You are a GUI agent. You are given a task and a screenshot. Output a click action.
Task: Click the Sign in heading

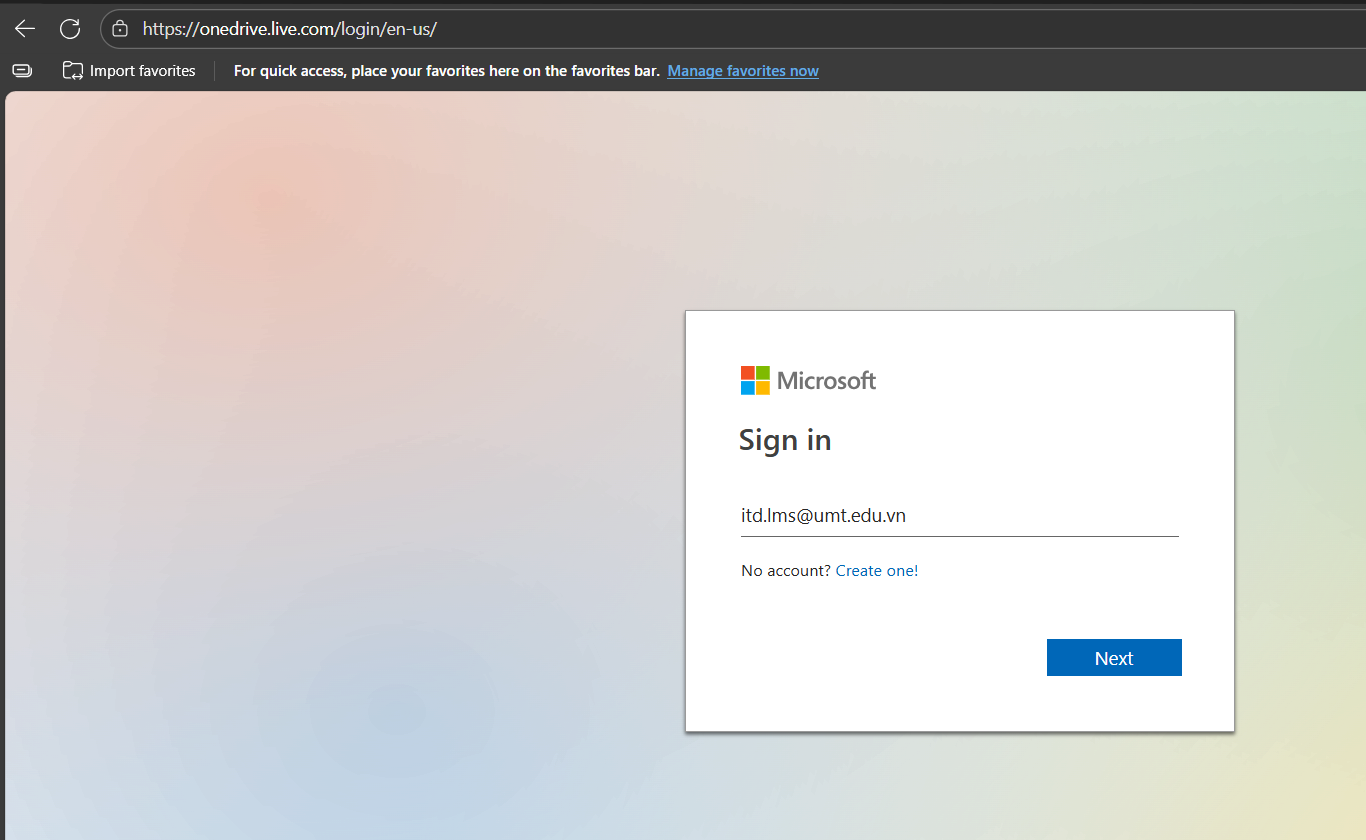785,440
